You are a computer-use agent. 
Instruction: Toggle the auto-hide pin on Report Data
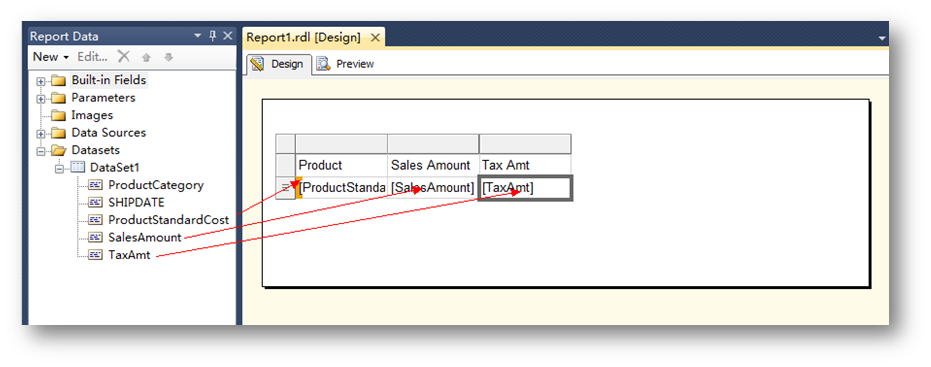[x=213, y=36]
